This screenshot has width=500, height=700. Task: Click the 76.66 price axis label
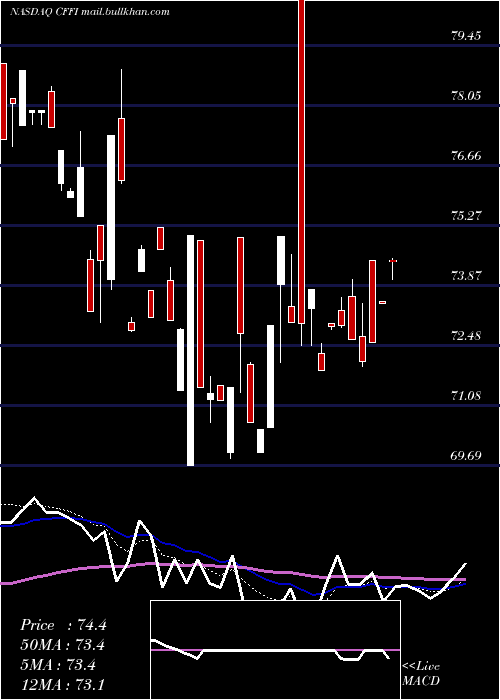point(466,156)
